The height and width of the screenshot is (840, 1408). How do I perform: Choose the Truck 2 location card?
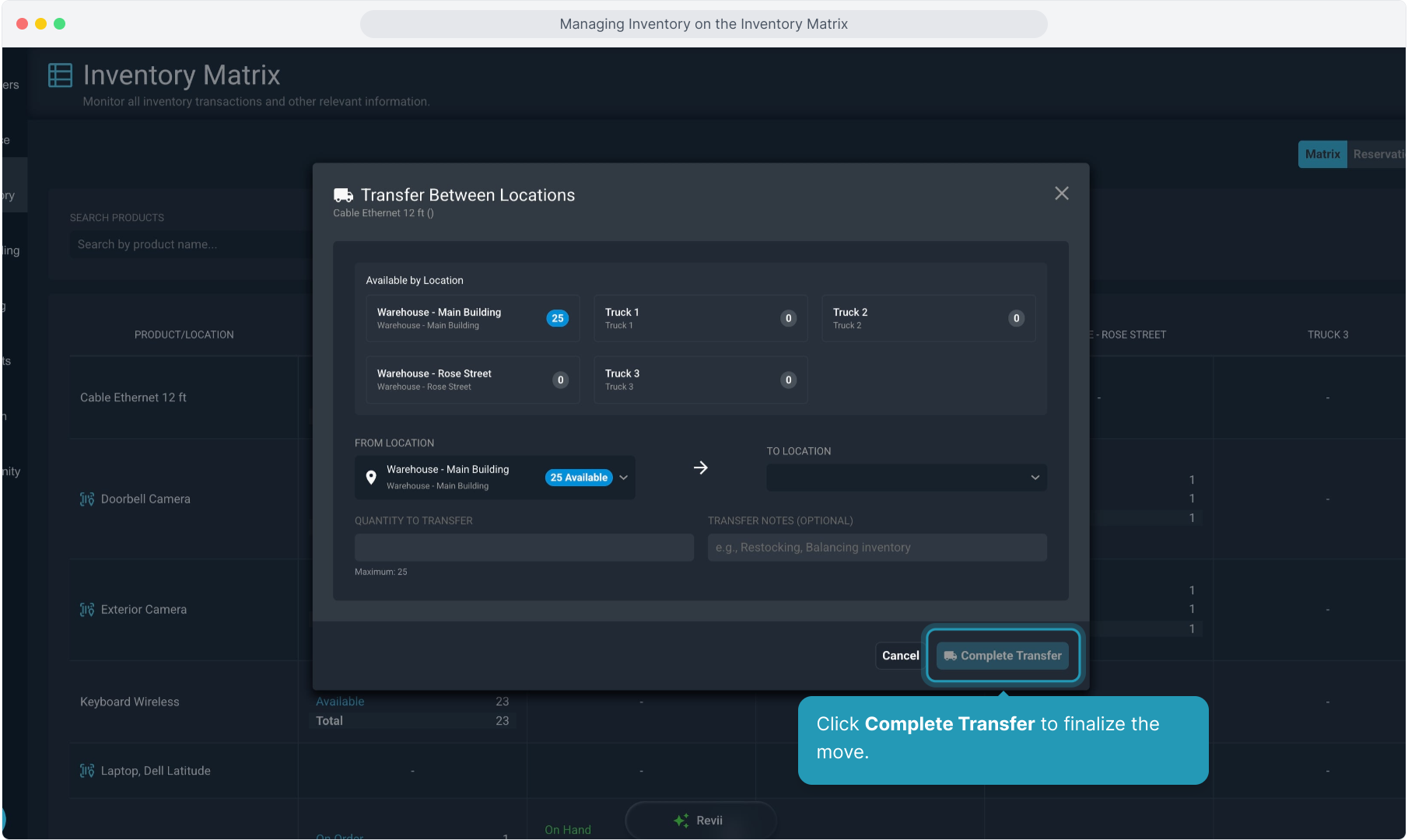pos(928,318)
